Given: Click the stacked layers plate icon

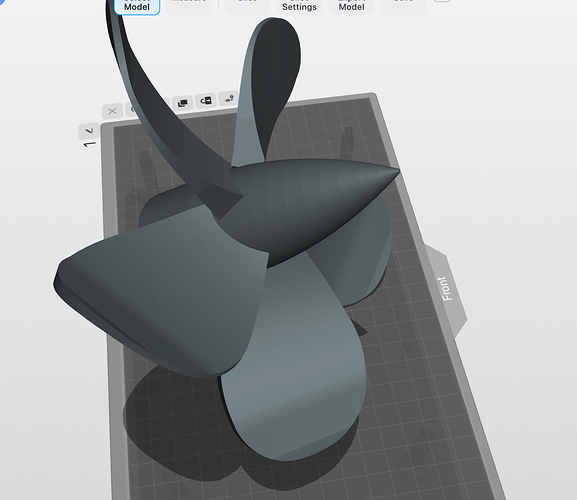Looking at the screenshot, I should [x=183, y=103].
